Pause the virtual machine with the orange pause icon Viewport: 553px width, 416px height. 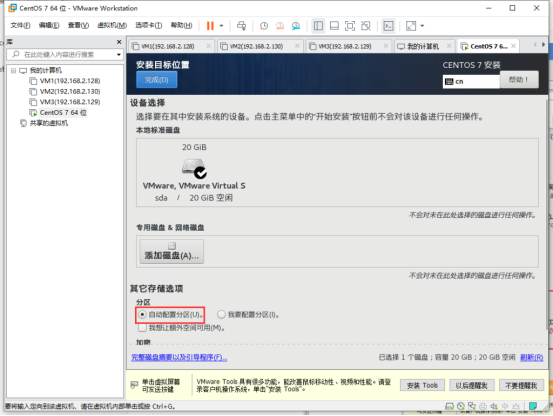click(210, 26)
